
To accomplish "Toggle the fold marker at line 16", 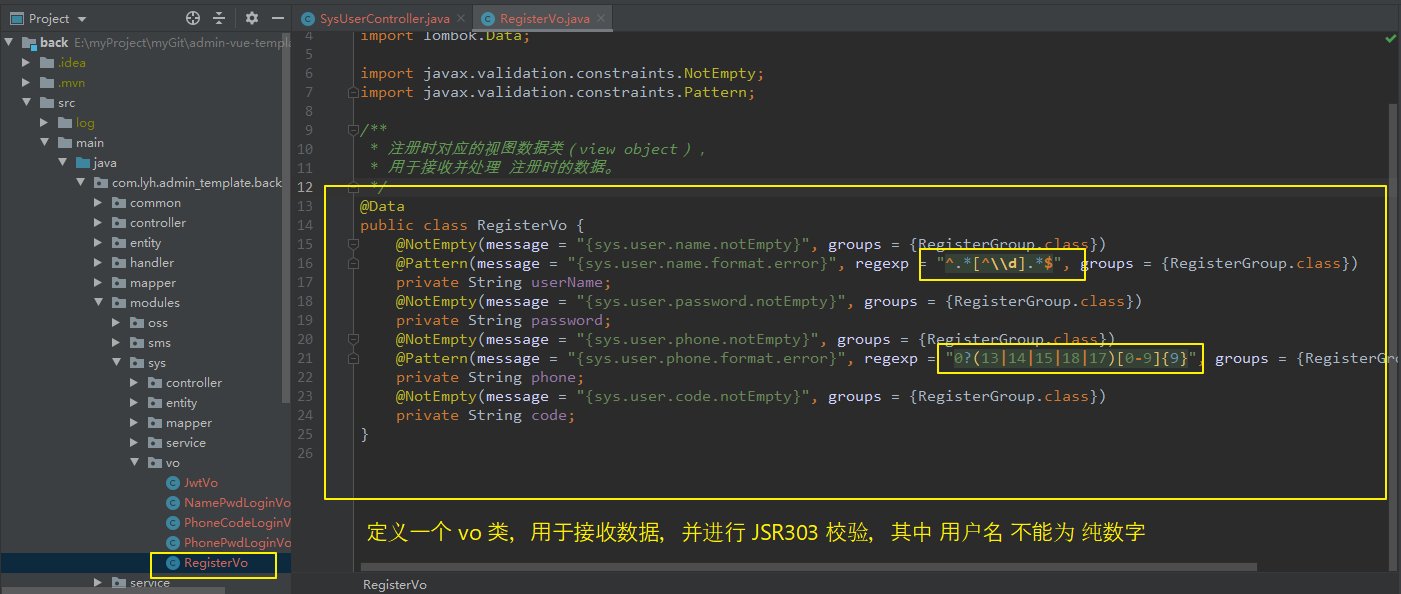I will coord(352,263).
